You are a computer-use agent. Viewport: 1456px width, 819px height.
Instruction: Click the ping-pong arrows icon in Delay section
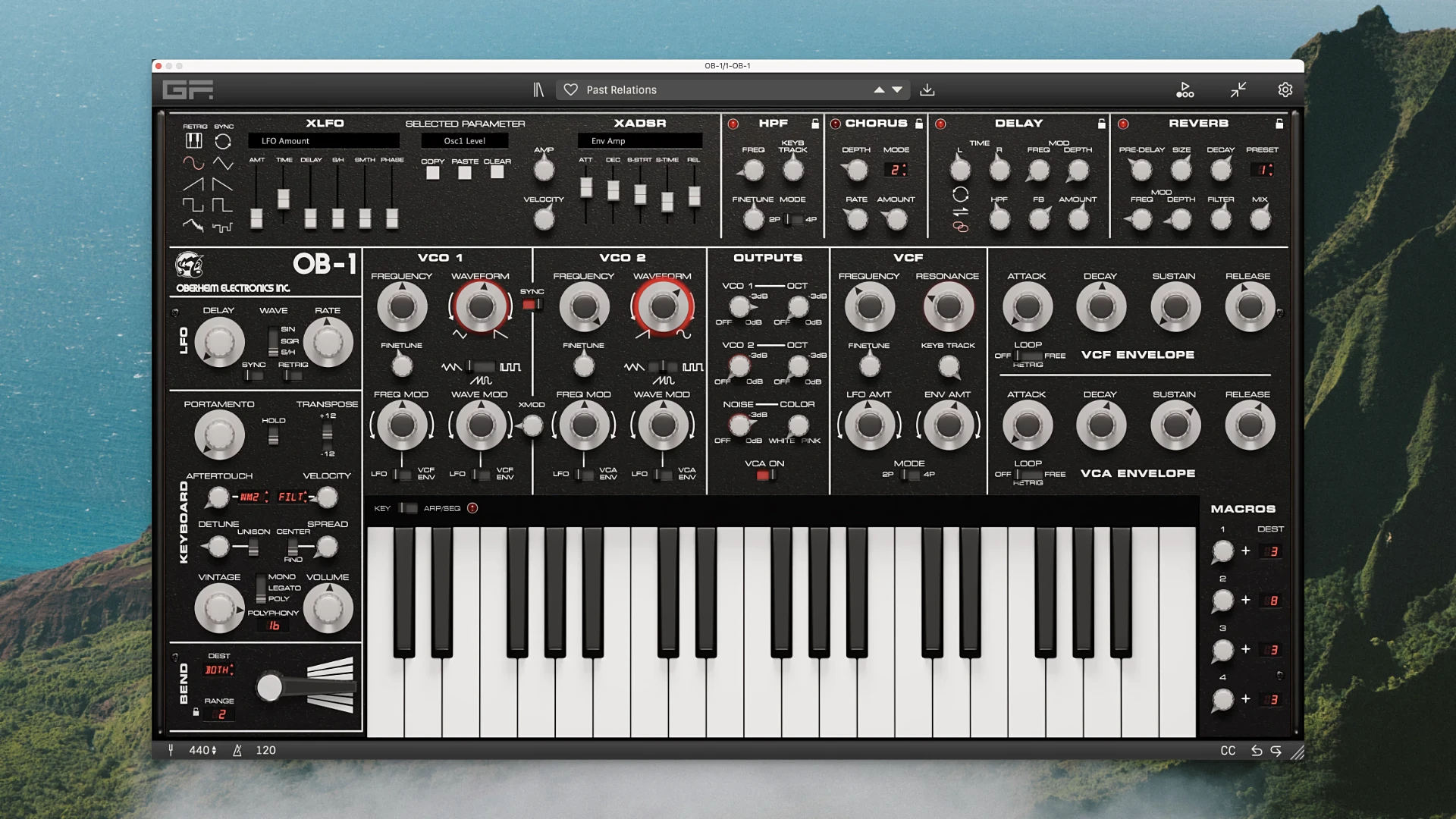click(960, 212)
